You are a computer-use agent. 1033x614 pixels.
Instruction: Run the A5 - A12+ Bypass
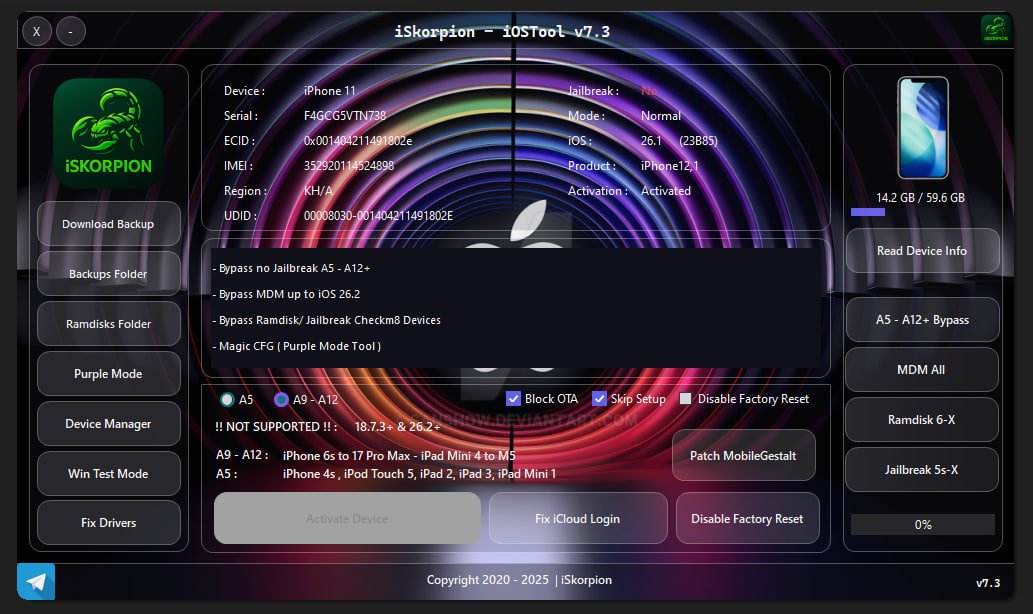click(922, 320)
